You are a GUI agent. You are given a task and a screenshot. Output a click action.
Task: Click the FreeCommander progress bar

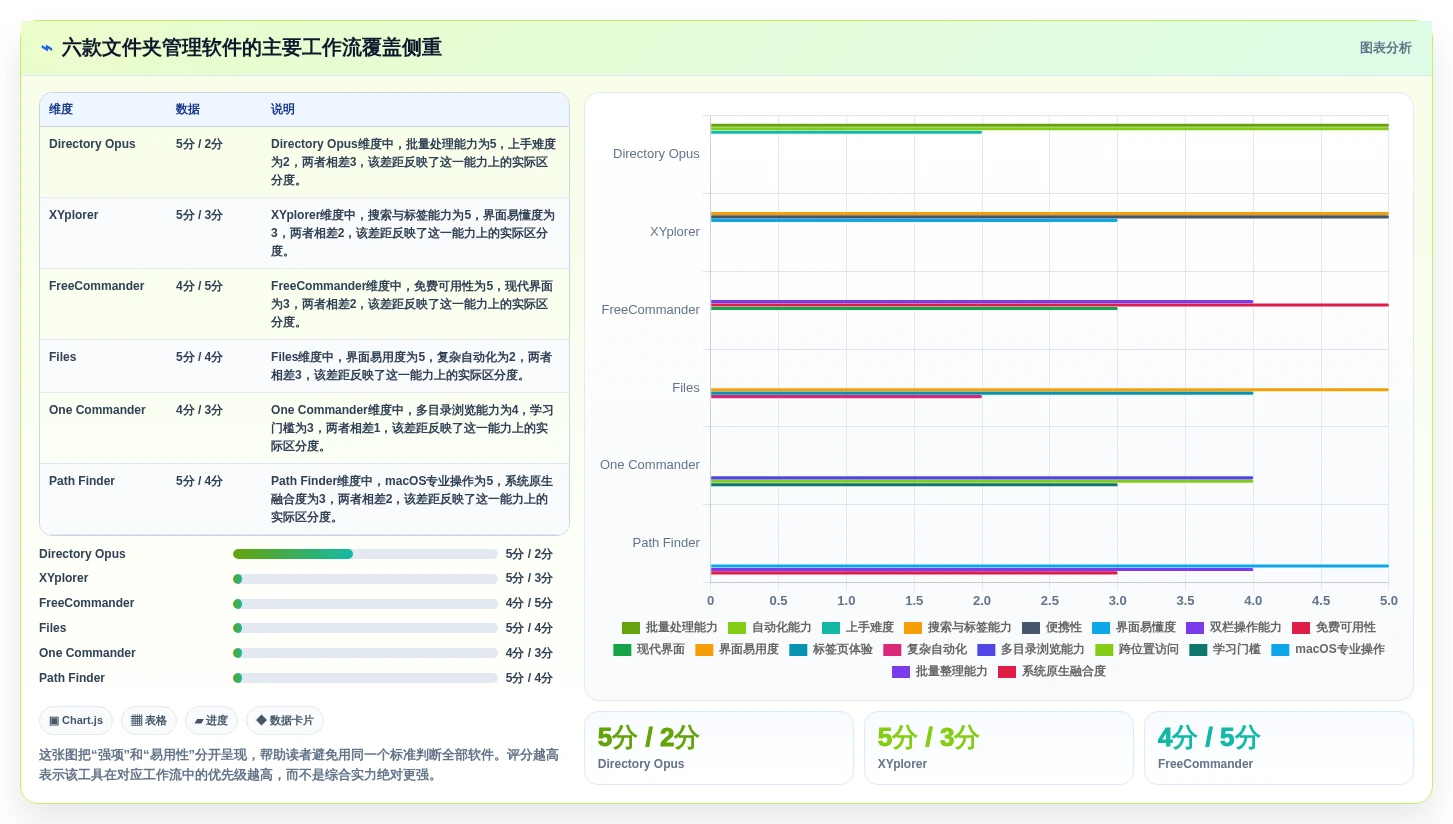click(x=365, y=604)
